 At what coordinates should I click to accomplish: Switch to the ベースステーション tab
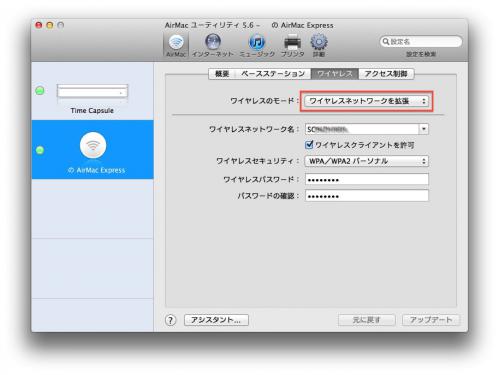(273, 74)
